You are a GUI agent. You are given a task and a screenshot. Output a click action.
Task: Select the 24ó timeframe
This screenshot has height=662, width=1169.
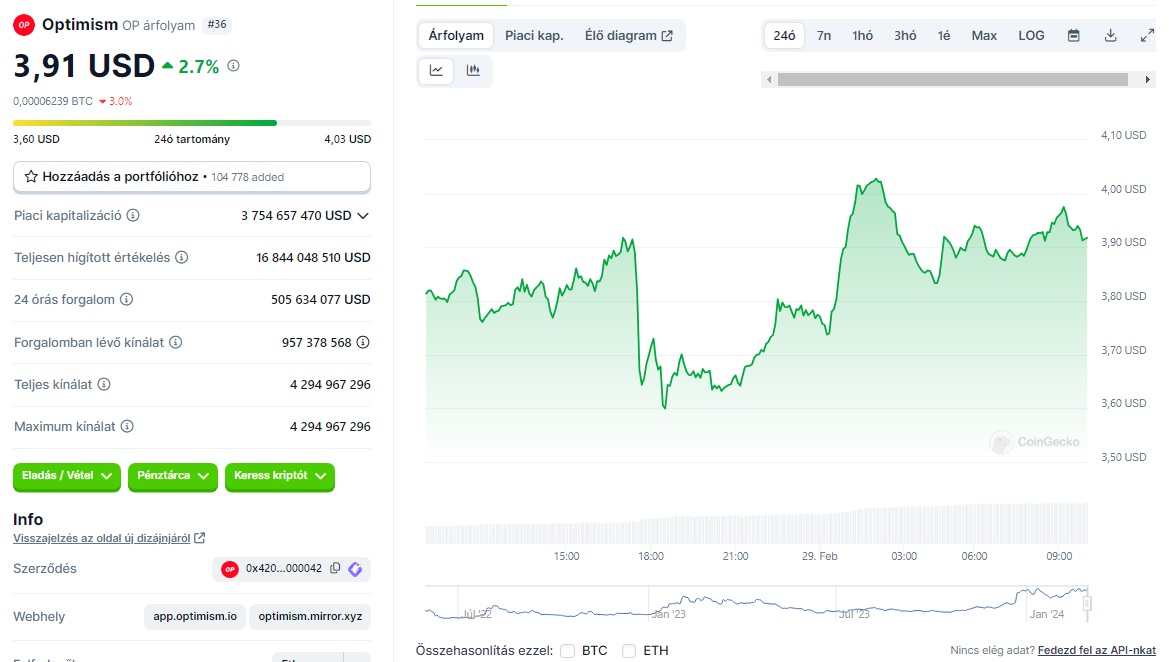click(x=784, y=36)
